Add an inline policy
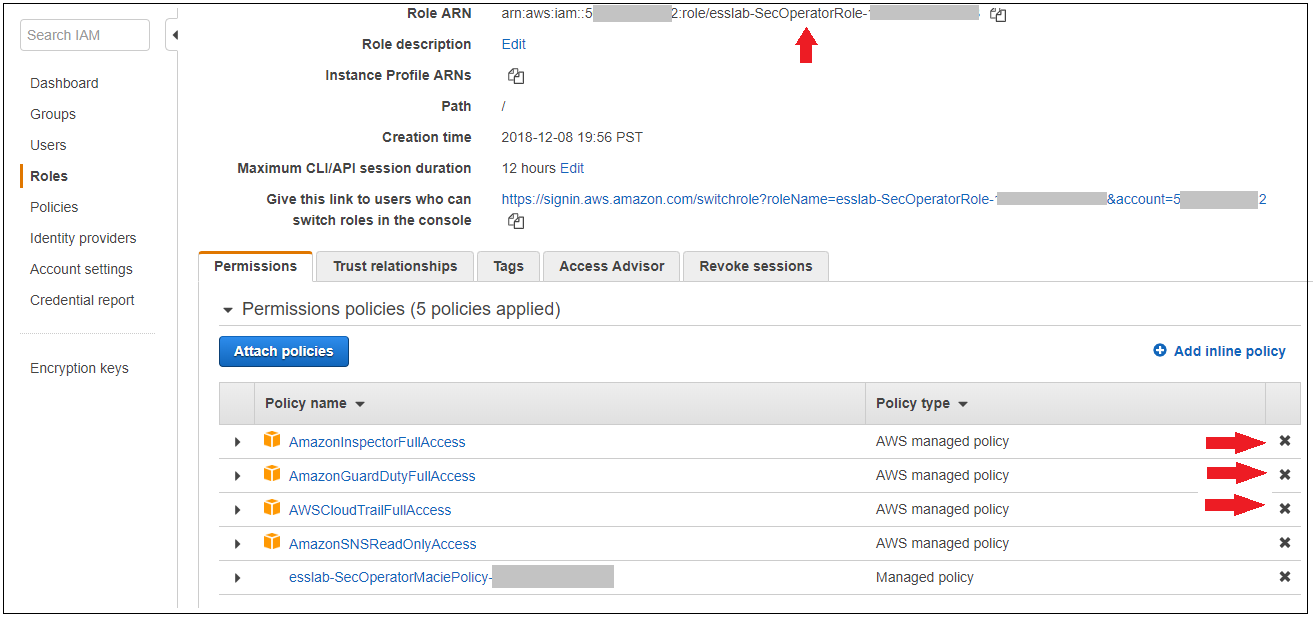The image size is (1313, 617). click(x=1219, y=351)
